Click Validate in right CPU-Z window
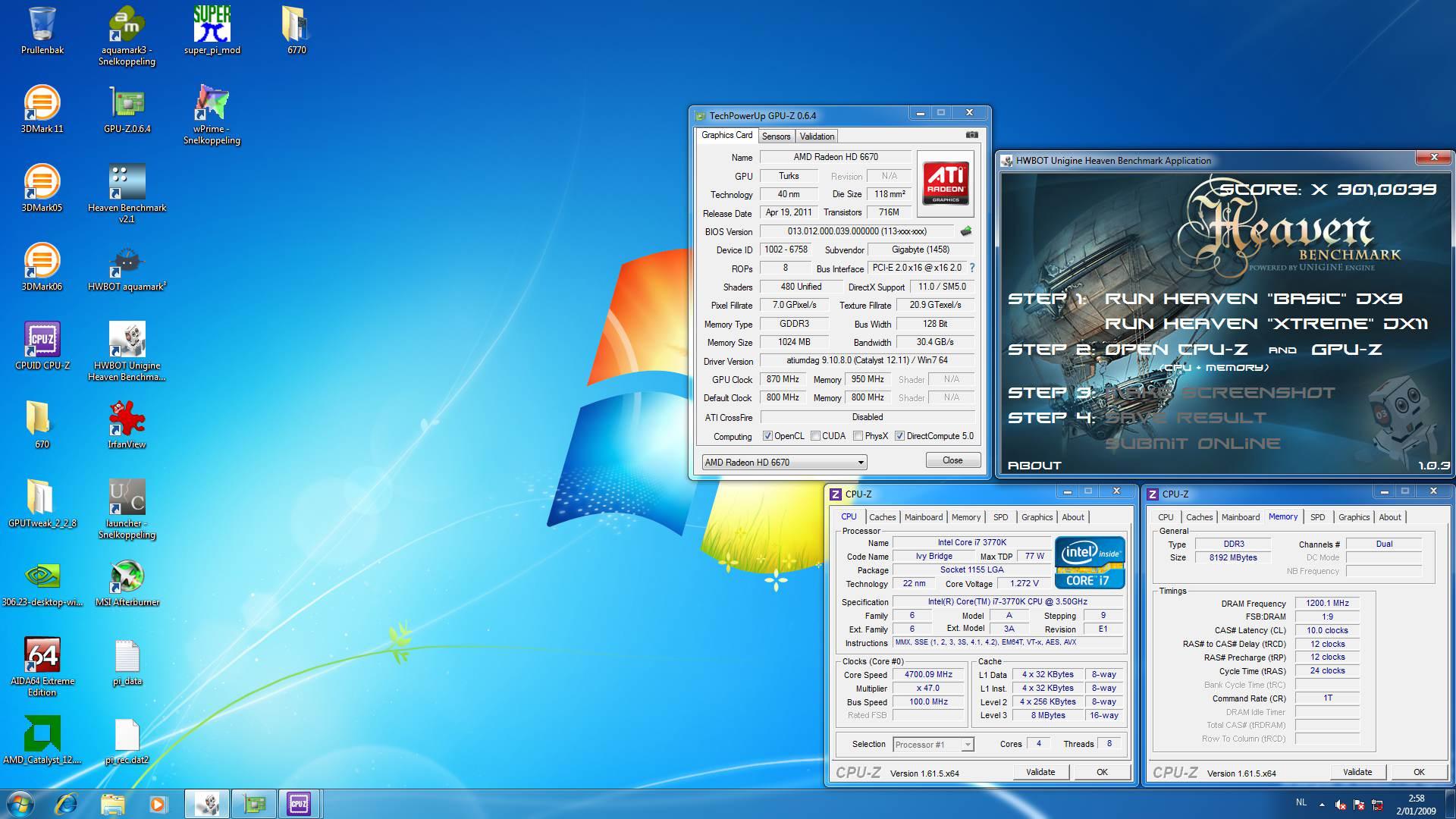 pos(1357,772)
